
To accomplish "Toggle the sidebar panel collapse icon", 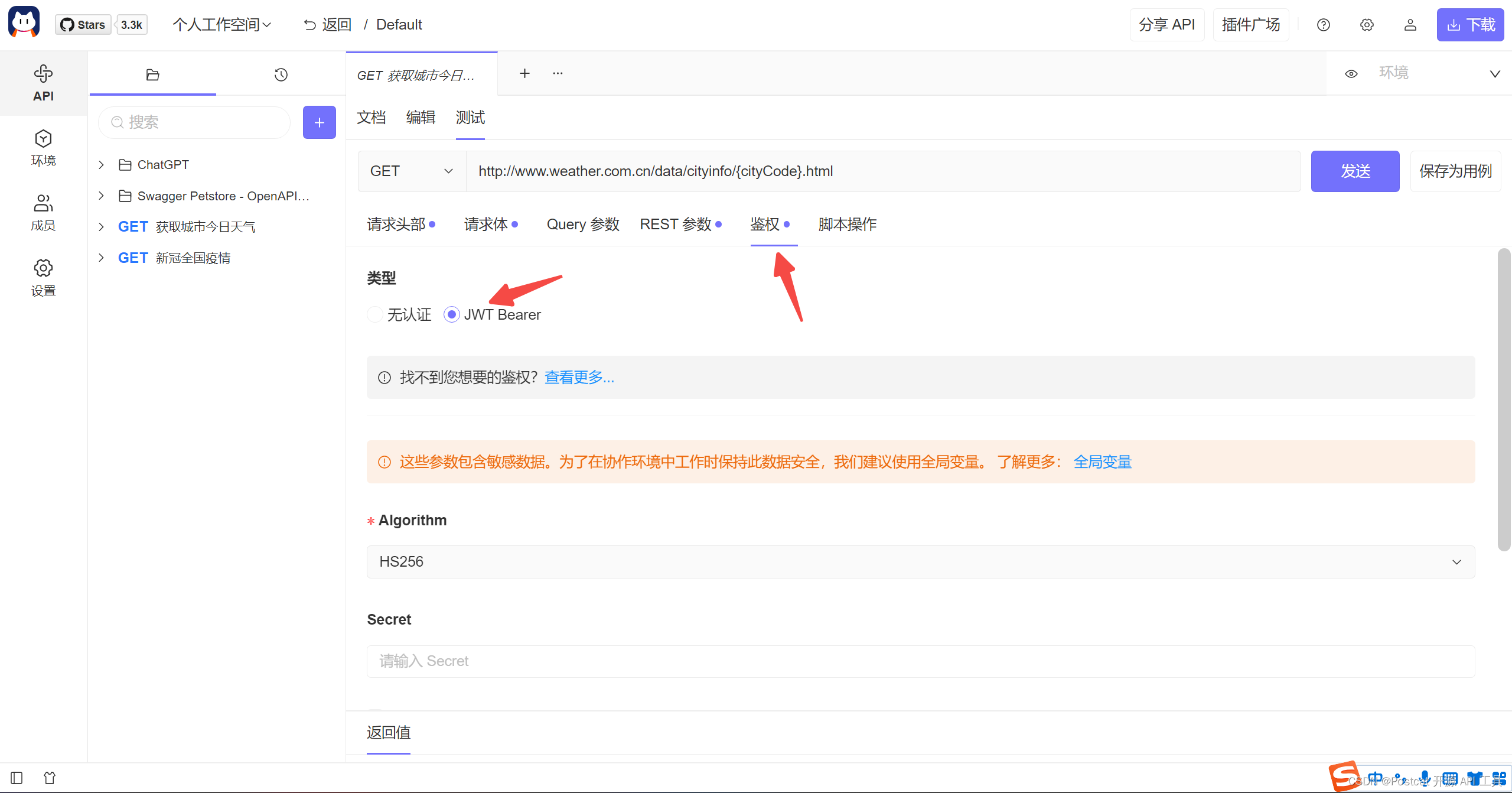I will click(17, 778).
